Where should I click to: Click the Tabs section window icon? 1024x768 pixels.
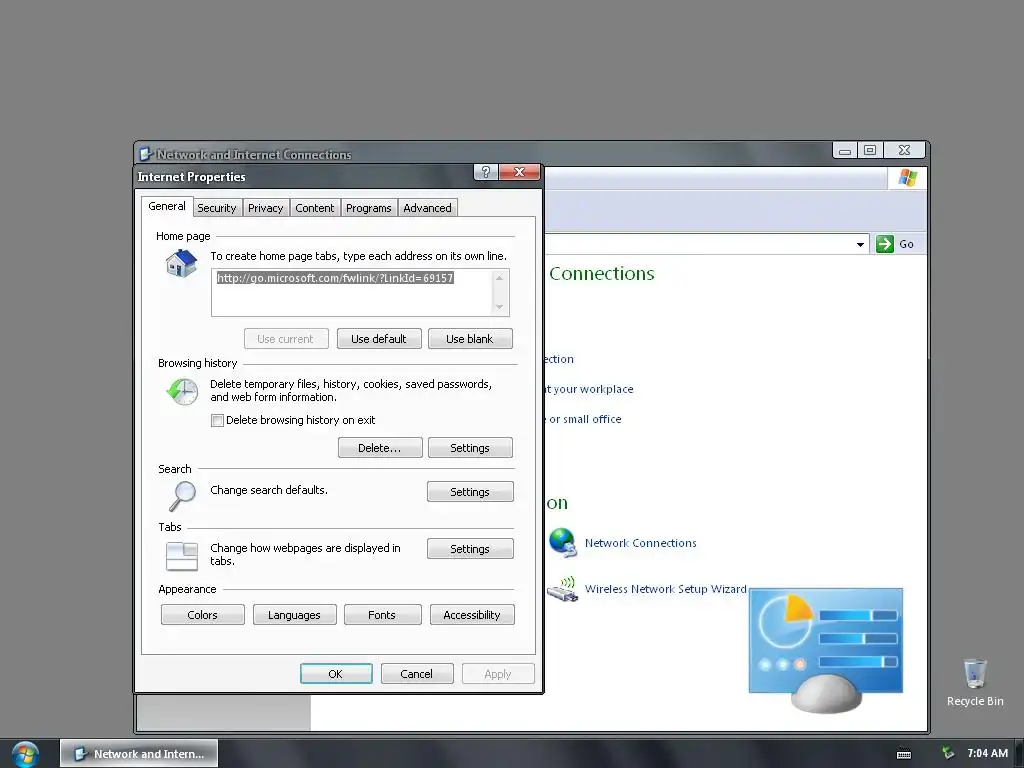coord(182,556)
